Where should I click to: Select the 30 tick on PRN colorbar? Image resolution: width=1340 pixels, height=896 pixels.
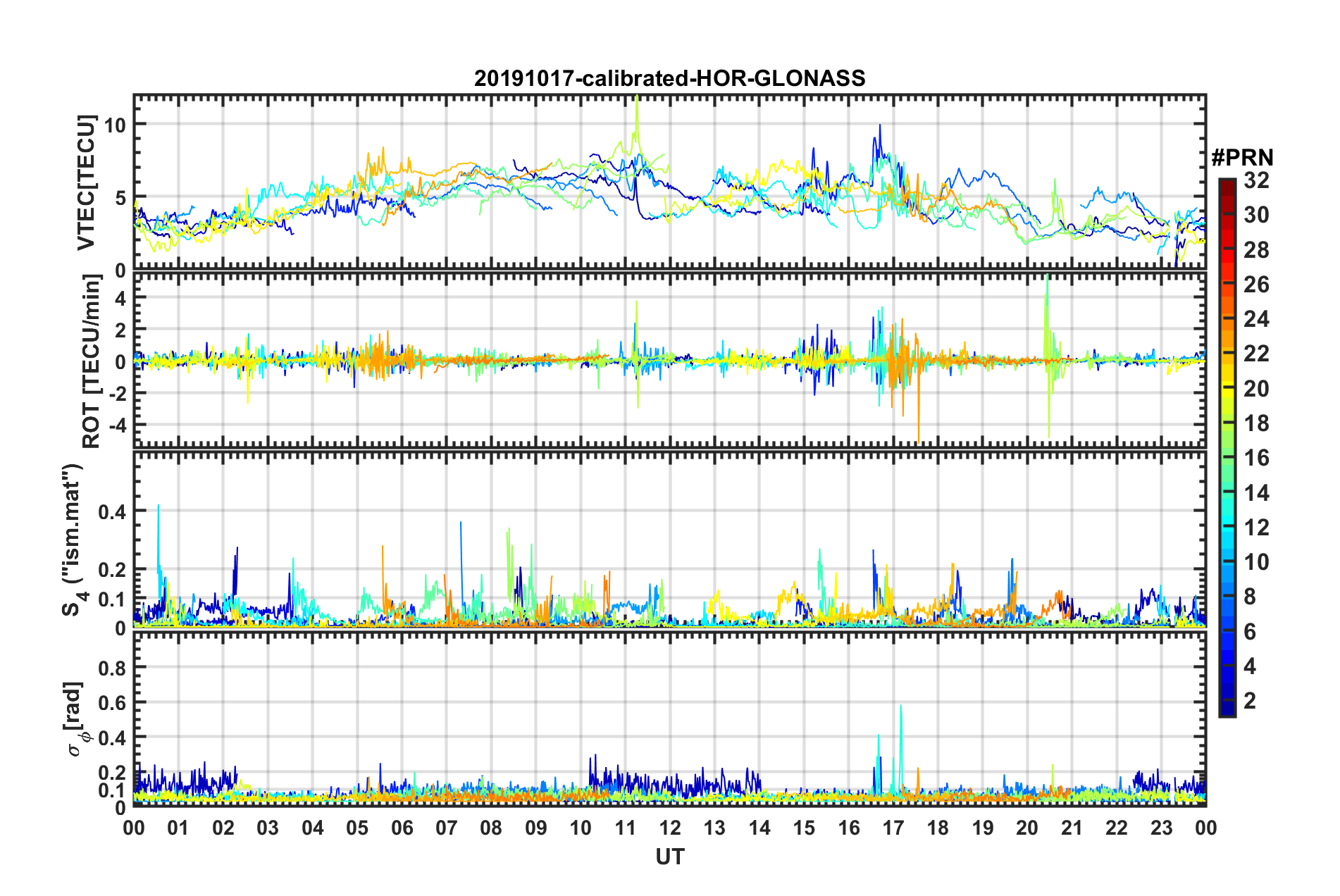coord(1255,215)
